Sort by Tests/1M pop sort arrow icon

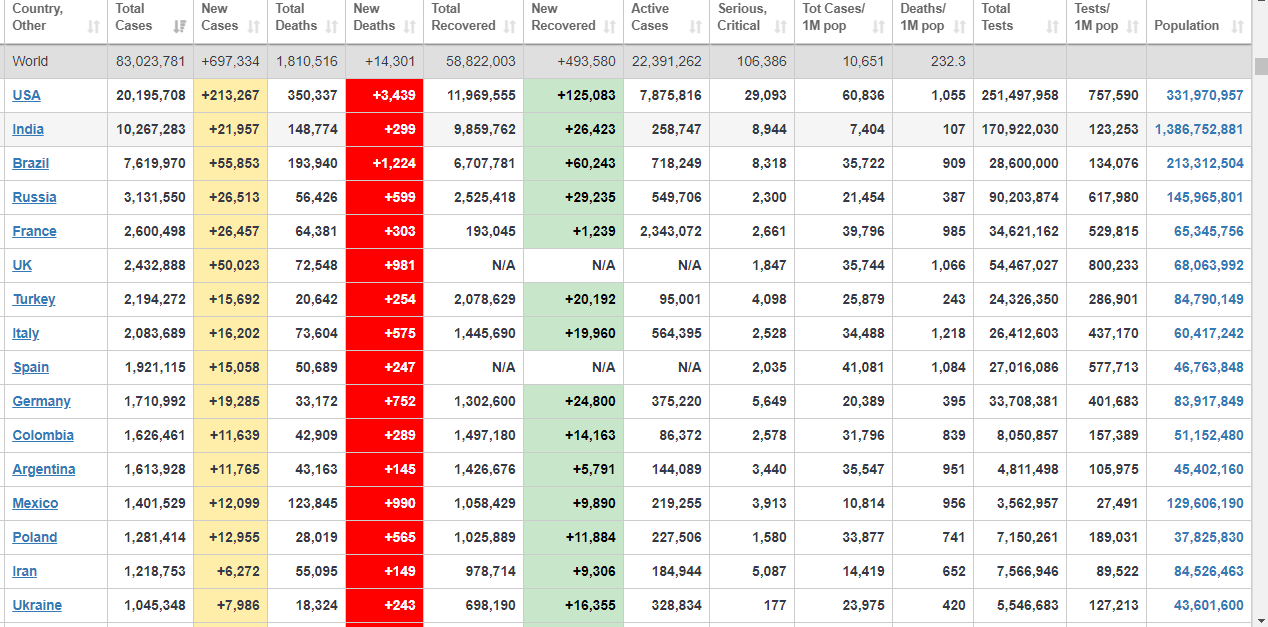[x=1133, y=26]
